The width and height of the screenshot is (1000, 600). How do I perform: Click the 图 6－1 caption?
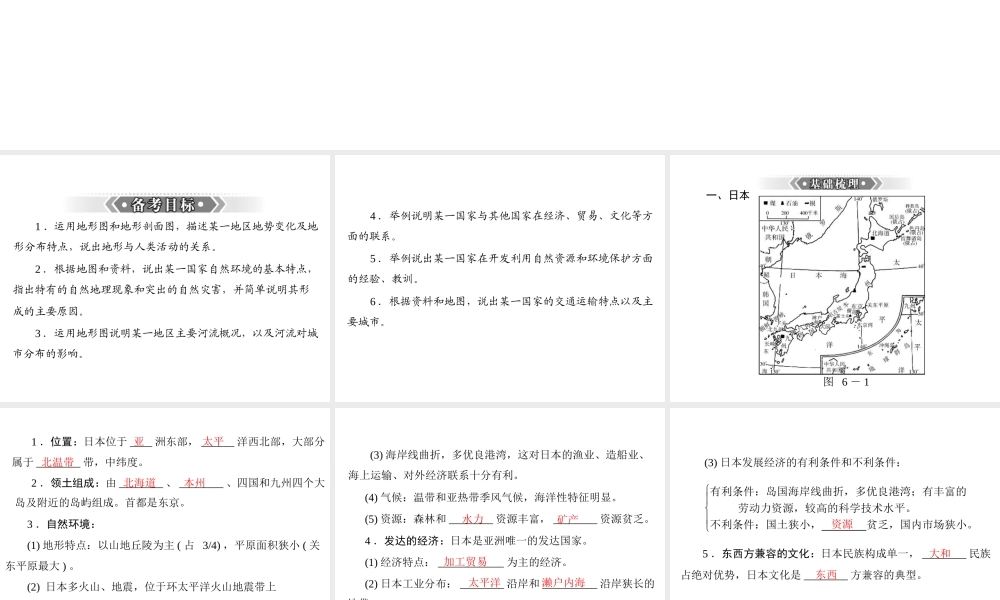click(846, 382)
